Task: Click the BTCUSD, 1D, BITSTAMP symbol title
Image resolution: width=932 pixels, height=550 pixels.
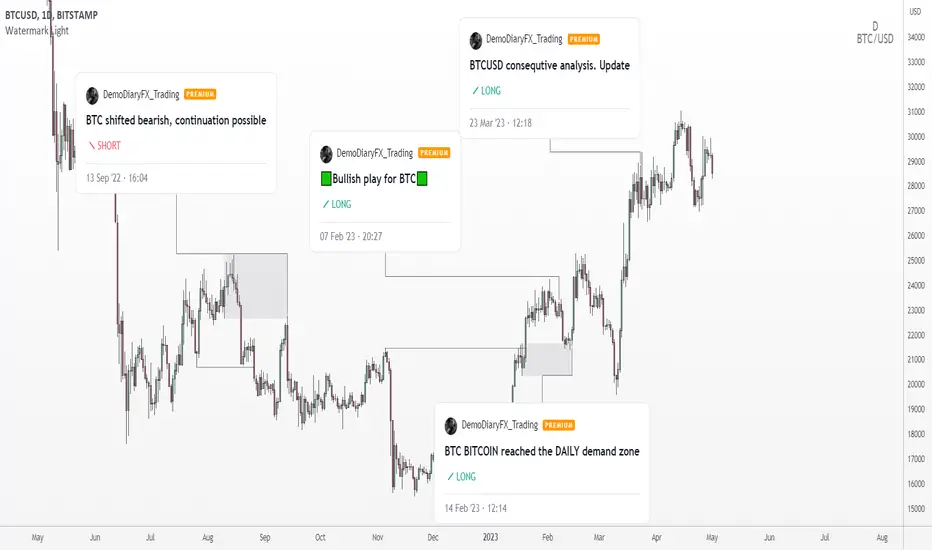Action: point(51,15)
